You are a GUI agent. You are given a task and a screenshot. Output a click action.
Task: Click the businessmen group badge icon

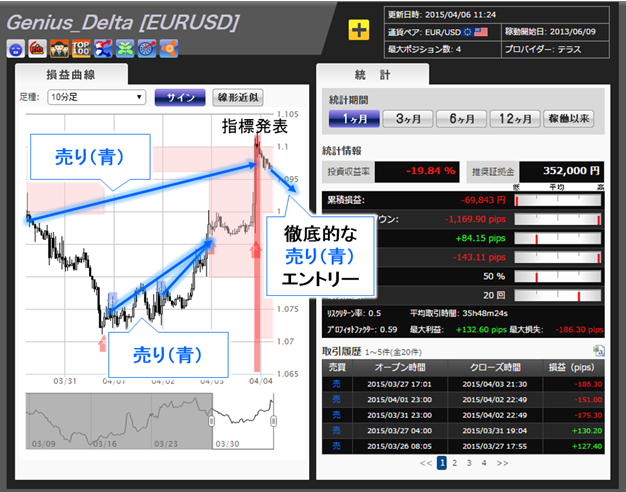pyautogui.click(x=59, y=49)
